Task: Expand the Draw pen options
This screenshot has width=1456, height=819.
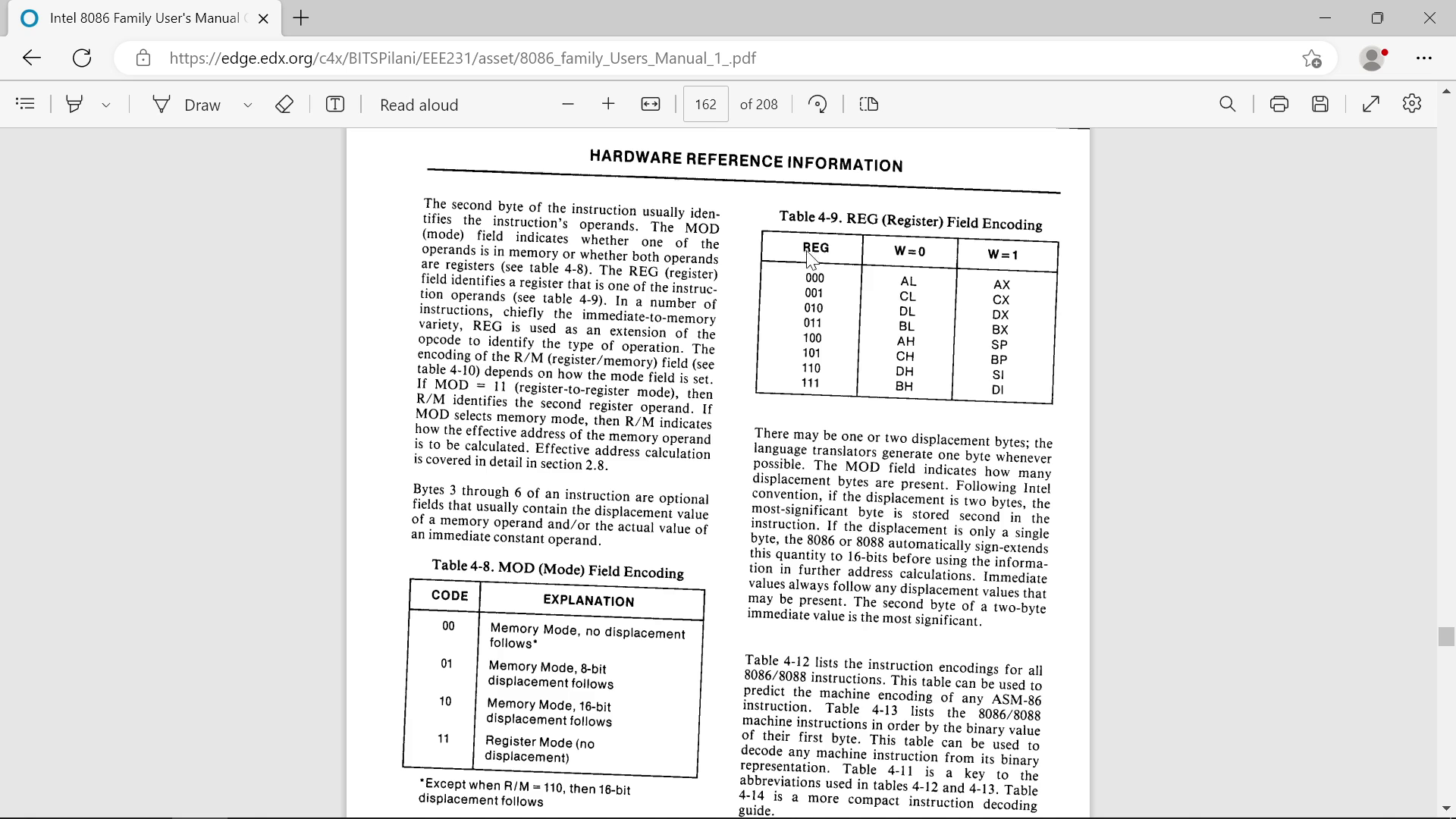Action: coord(247,104)
